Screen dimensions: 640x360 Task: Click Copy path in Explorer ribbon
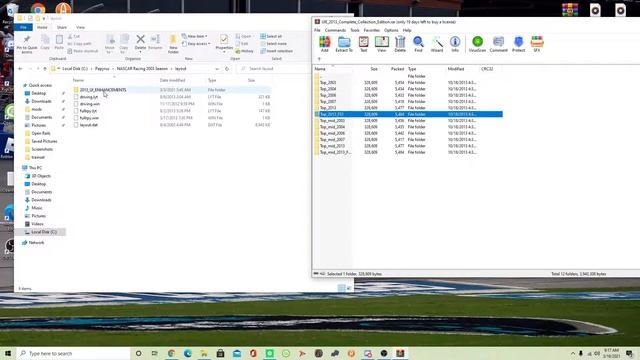point(80,44)
